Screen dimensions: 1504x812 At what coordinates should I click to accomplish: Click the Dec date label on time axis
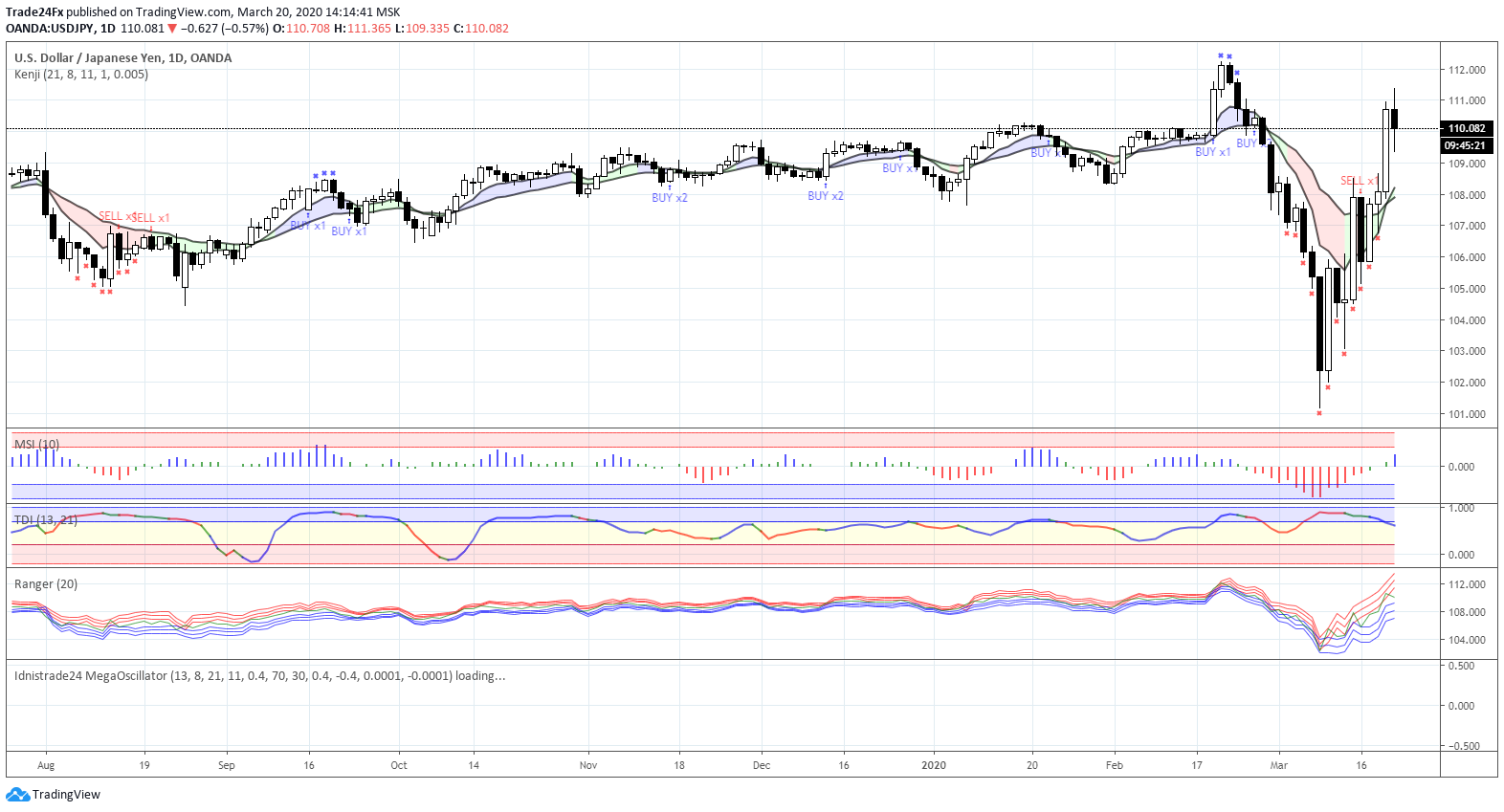coord(762,765)
